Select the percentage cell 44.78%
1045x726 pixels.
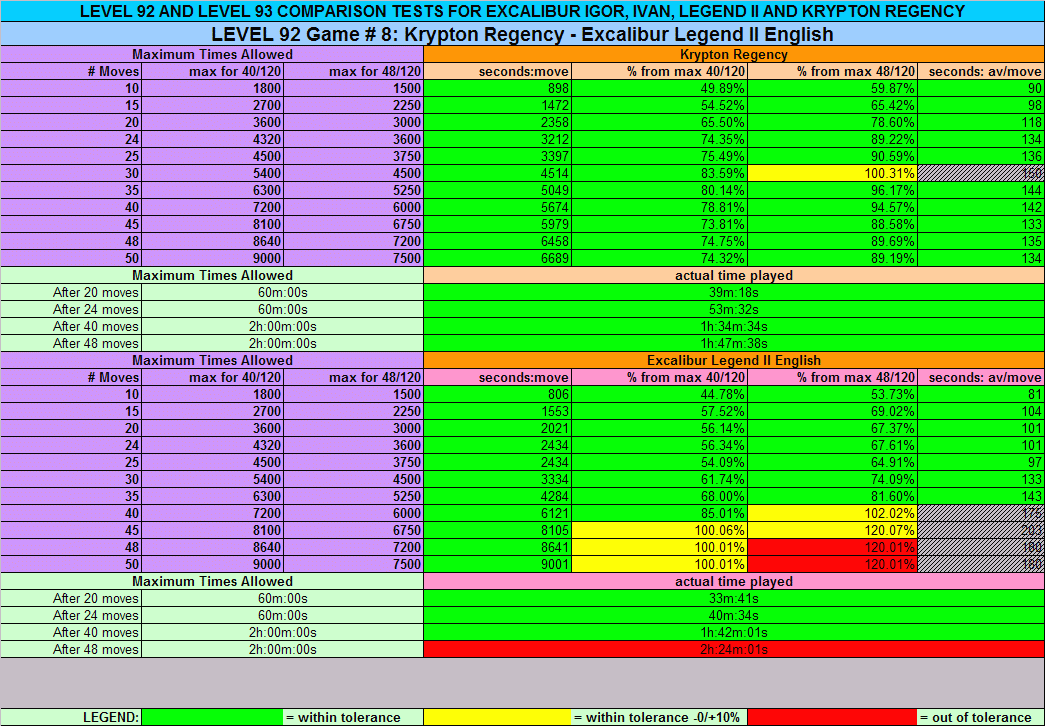tap(659, 395)
